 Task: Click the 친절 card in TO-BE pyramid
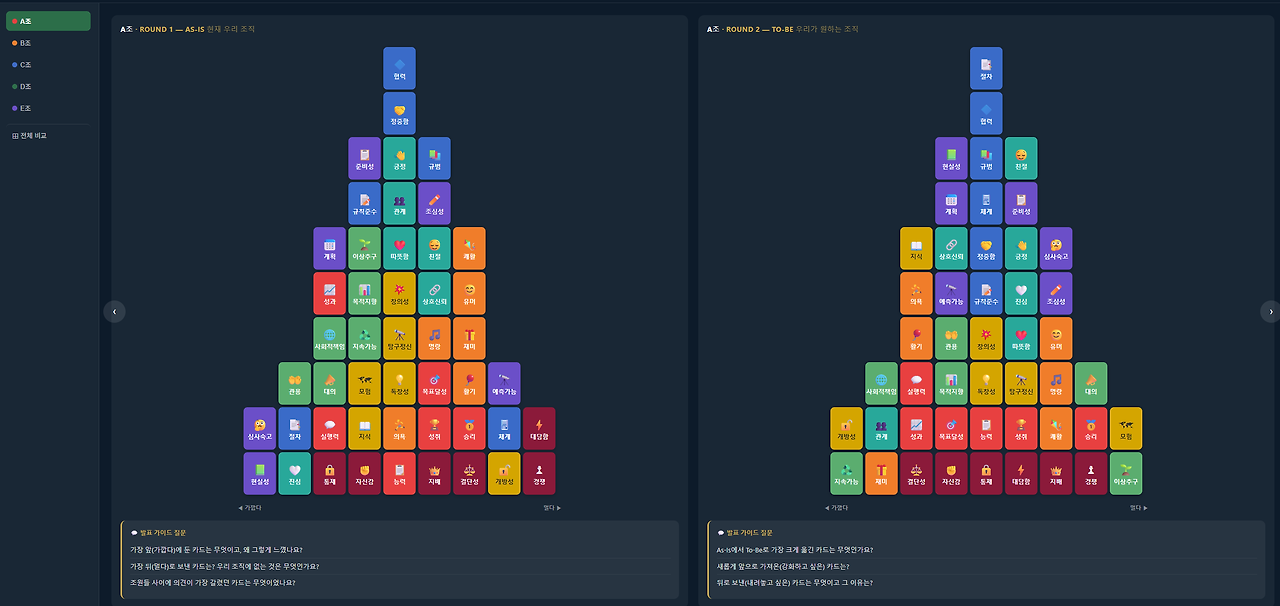point(1021,158)
